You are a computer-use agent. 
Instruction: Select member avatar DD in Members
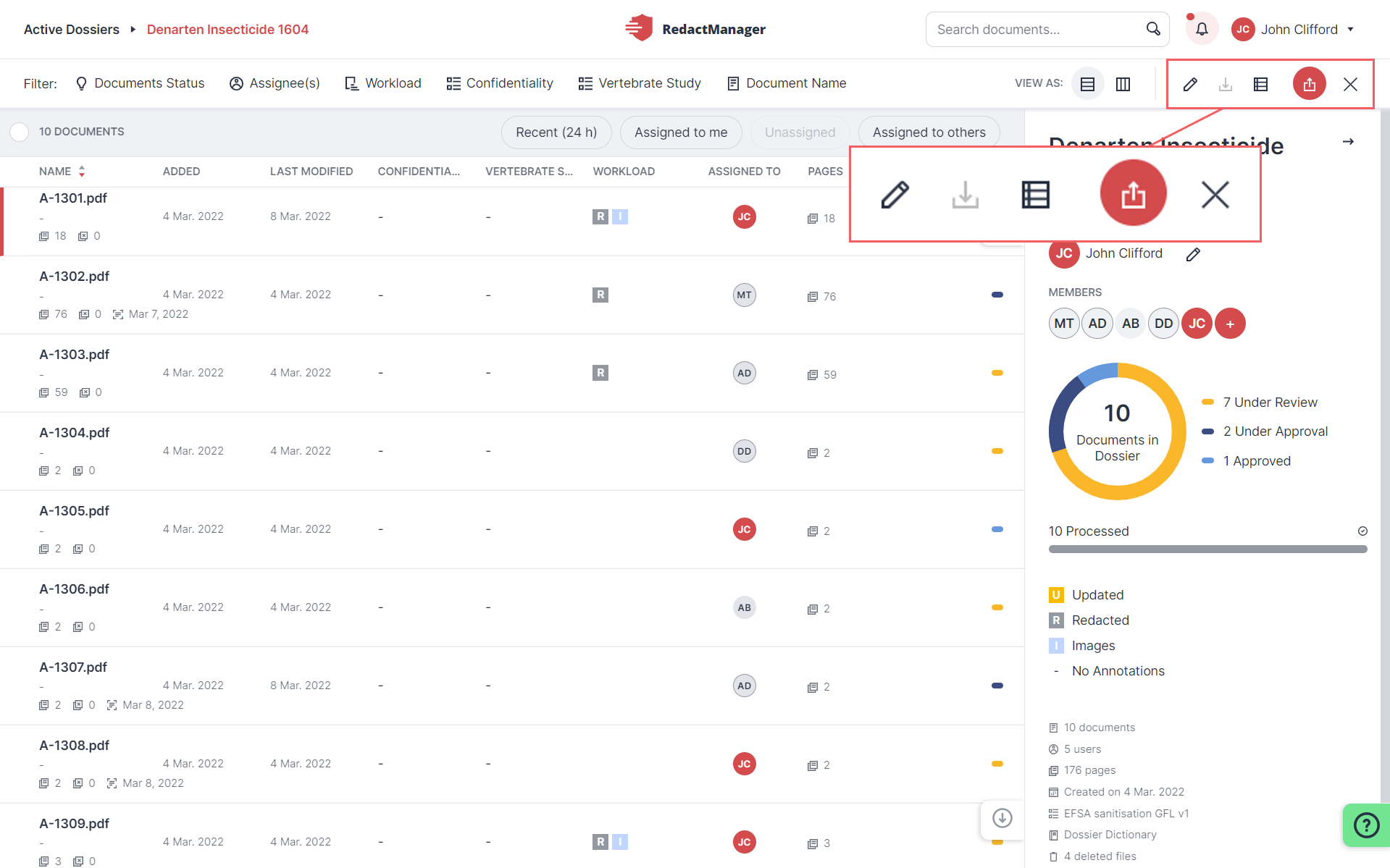1163,324
